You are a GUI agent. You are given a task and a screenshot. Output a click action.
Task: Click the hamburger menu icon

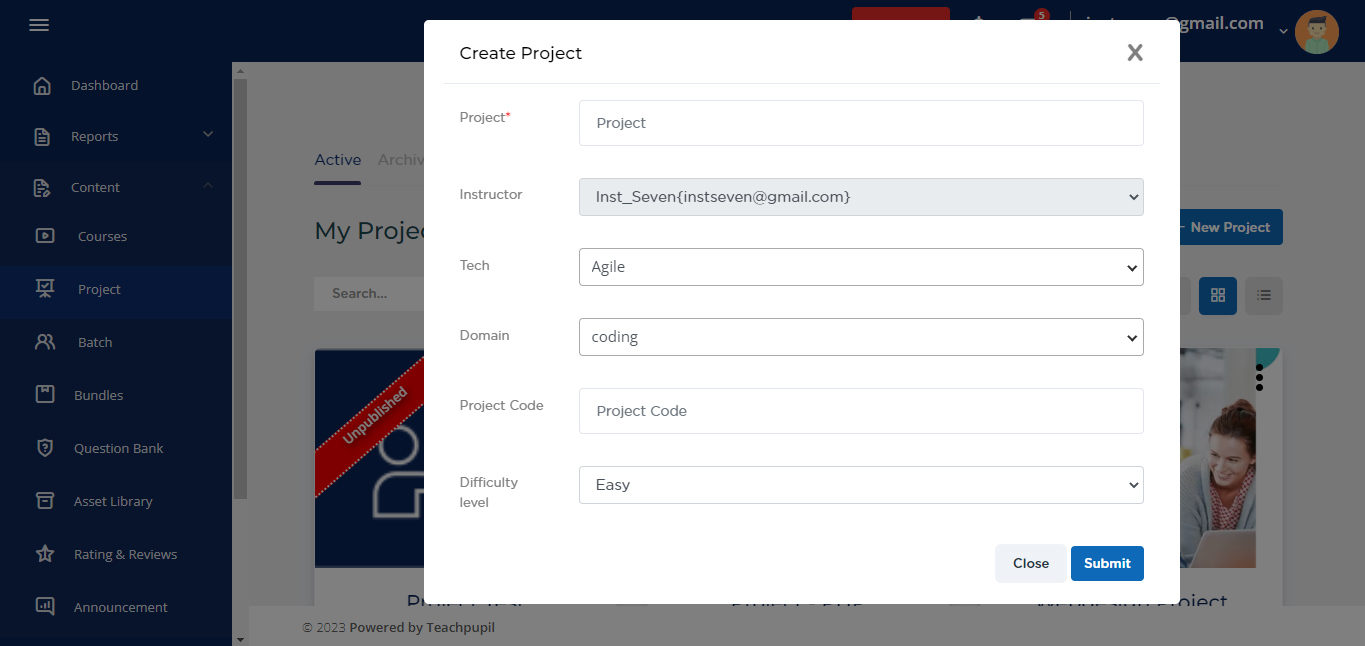[x=39, y=25]
